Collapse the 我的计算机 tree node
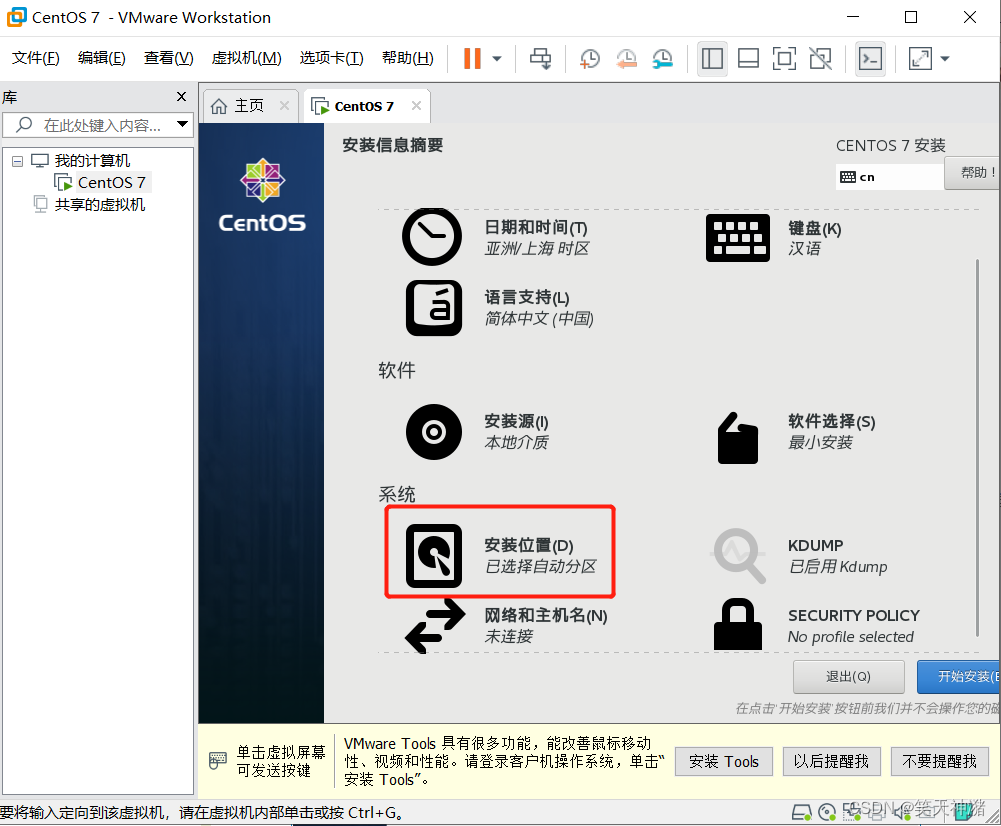Image resolution: width=1001 pixels, height=826 pixels. pos(17,161)
